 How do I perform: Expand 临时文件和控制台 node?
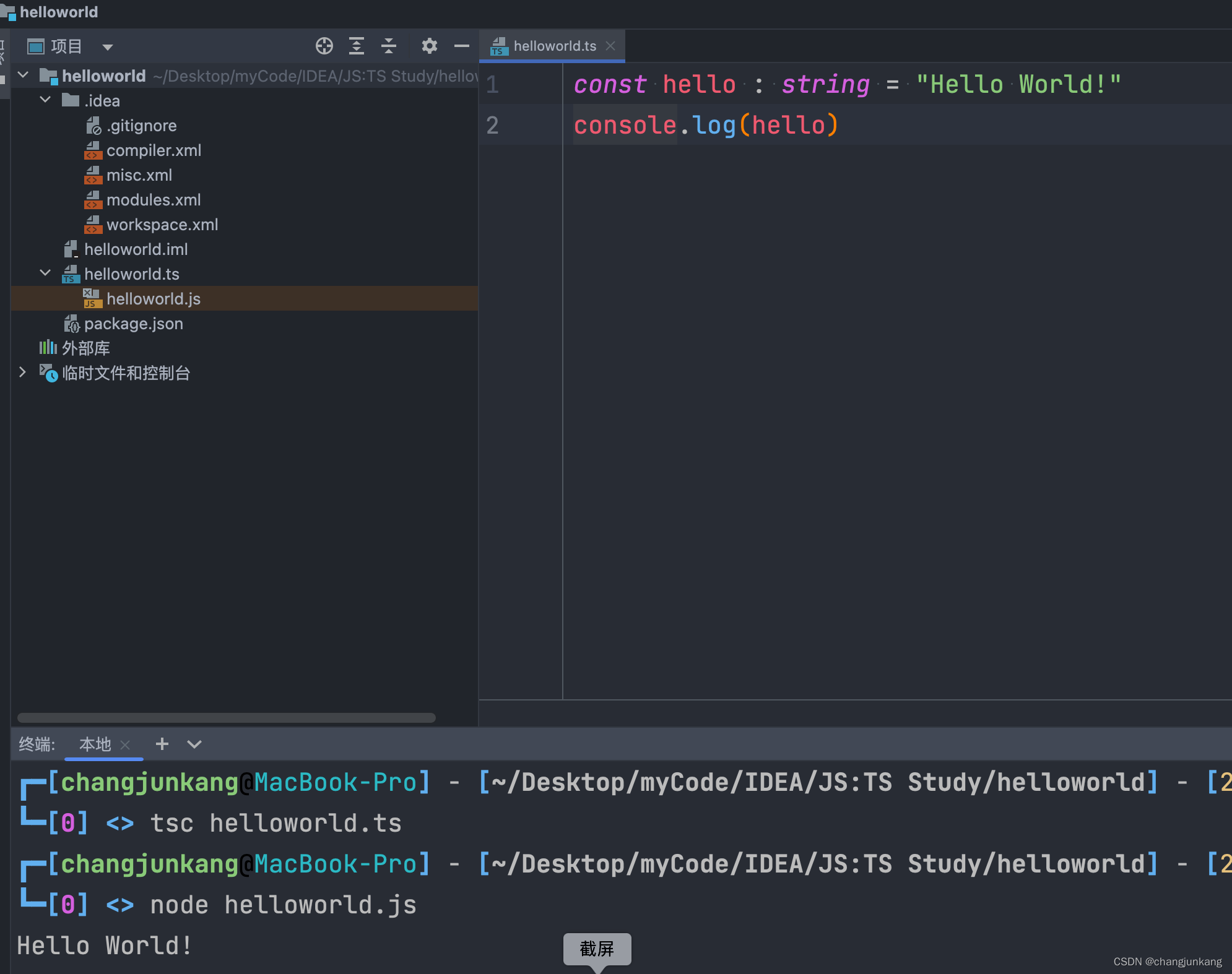click(x=22, y=372)
